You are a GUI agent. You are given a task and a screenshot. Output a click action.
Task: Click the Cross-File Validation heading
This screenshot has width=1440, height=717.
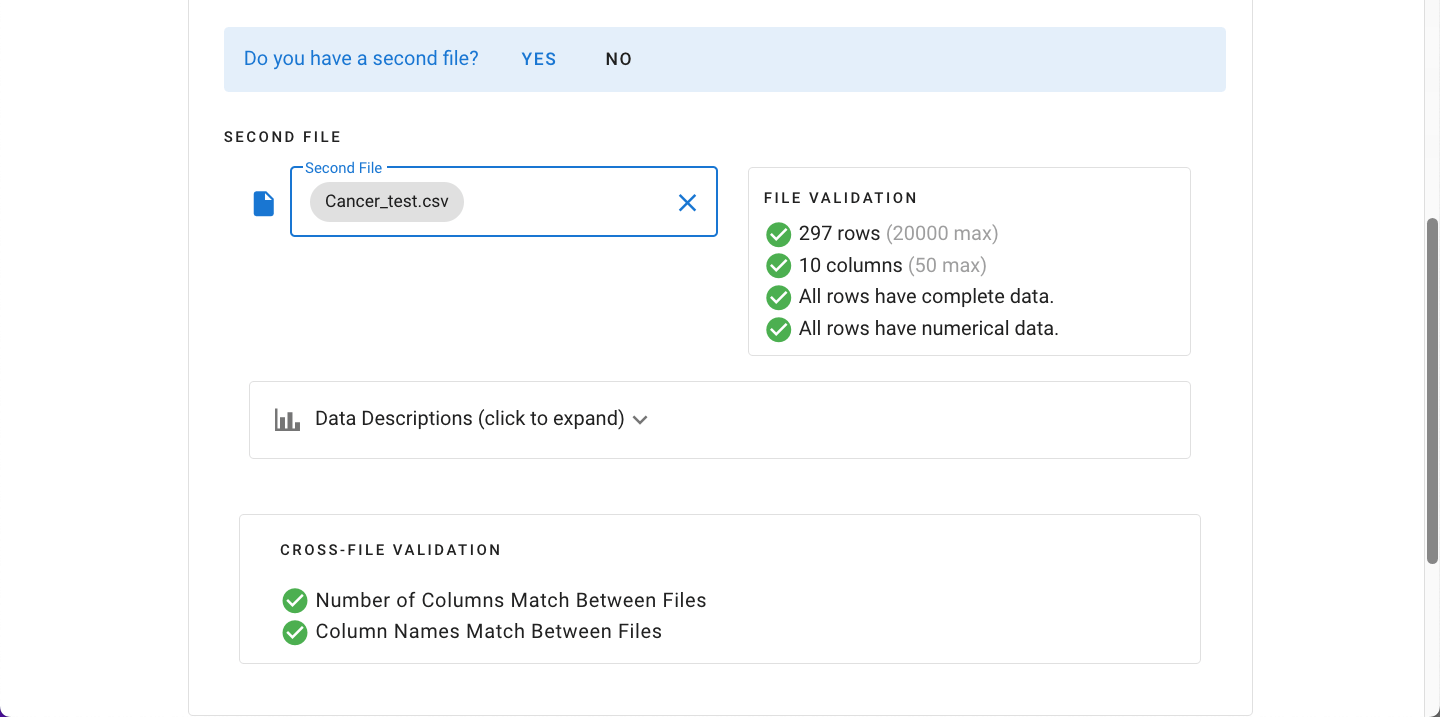click(391, 550)
